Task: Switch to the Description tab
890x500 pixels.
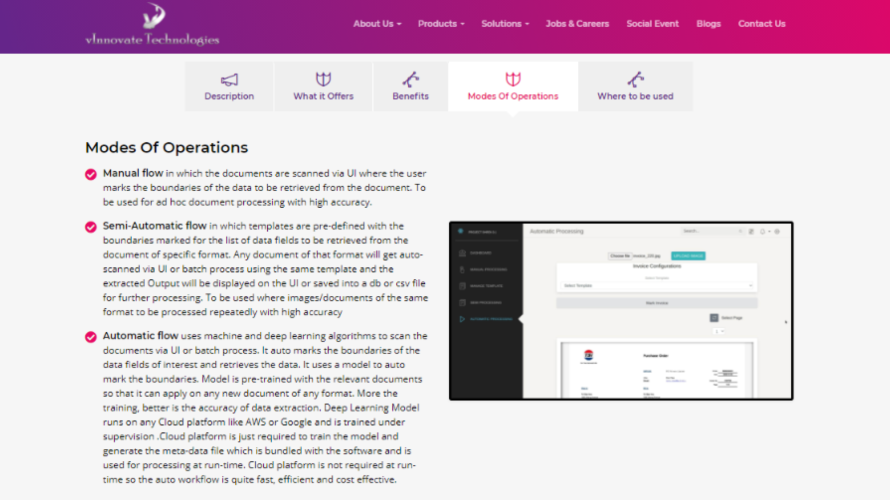Action: (229, 86)
